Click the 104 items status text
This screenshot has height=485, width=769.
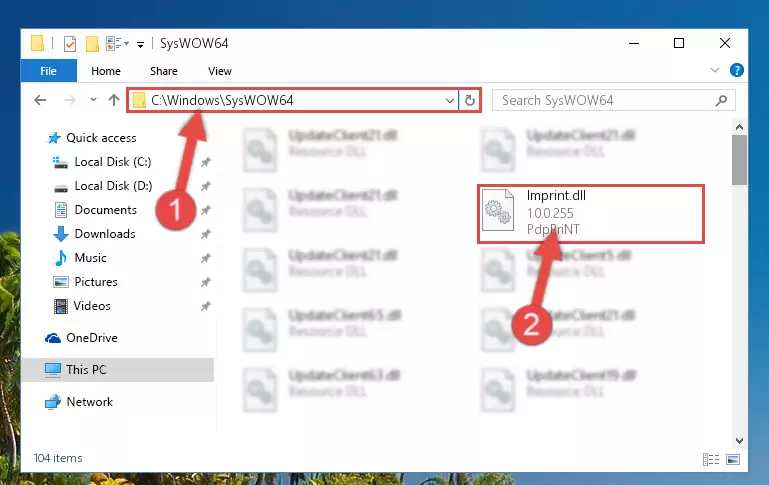pyautogui.click(x=58, y=458)
